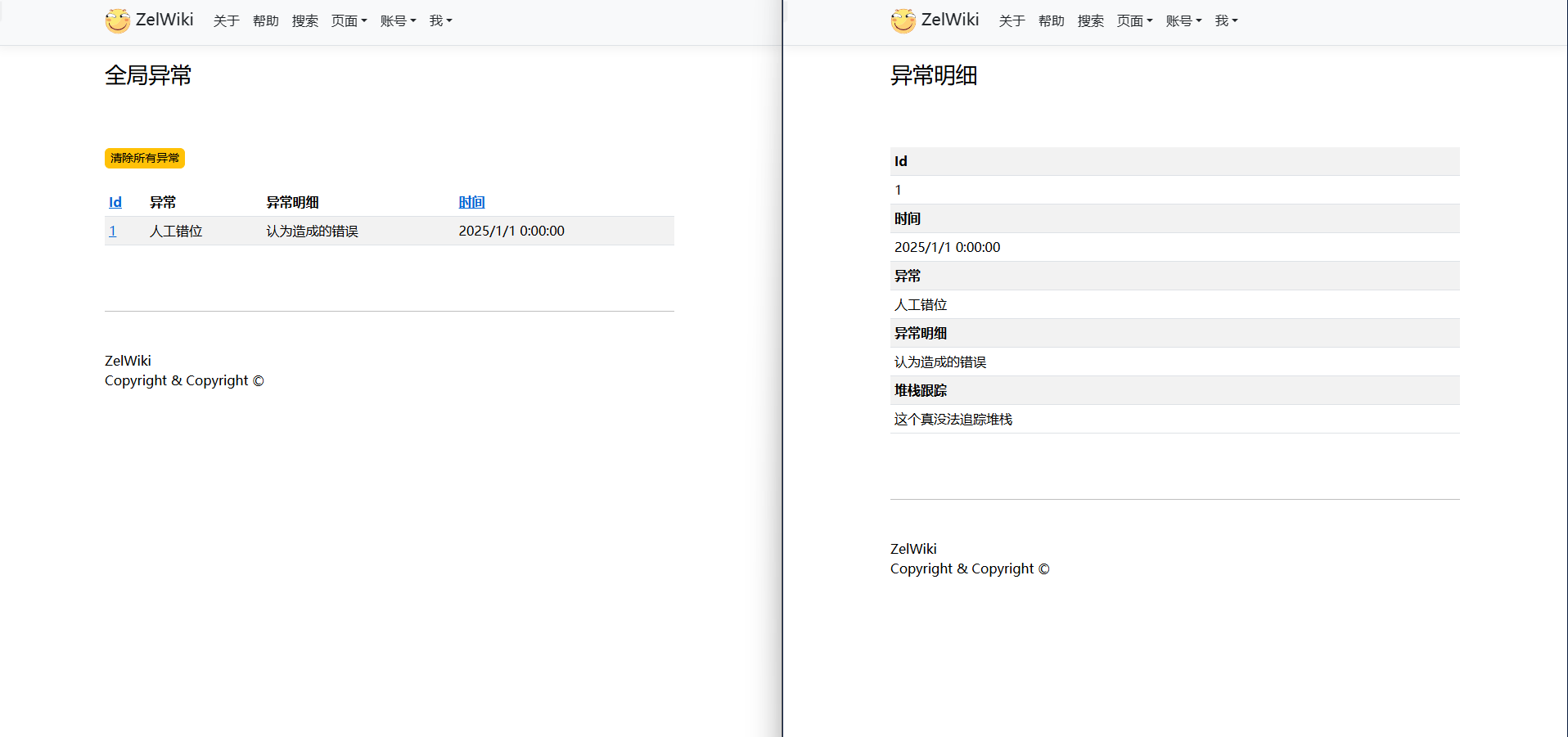1568x737 pixels.
Task: Click the 人工错位 cell in the exceptions table
Action: pos(176,231)
